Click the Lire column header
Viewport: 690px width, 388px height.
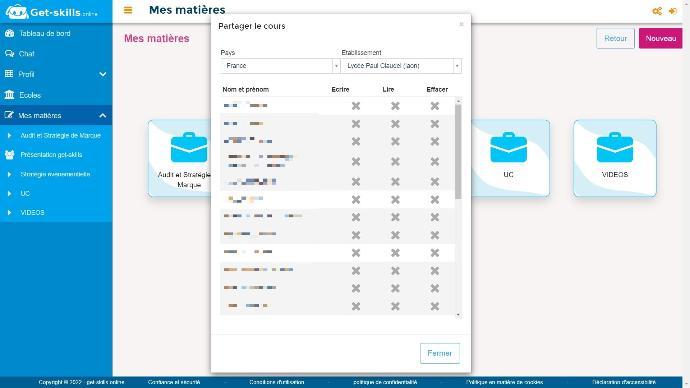[388, 89]
